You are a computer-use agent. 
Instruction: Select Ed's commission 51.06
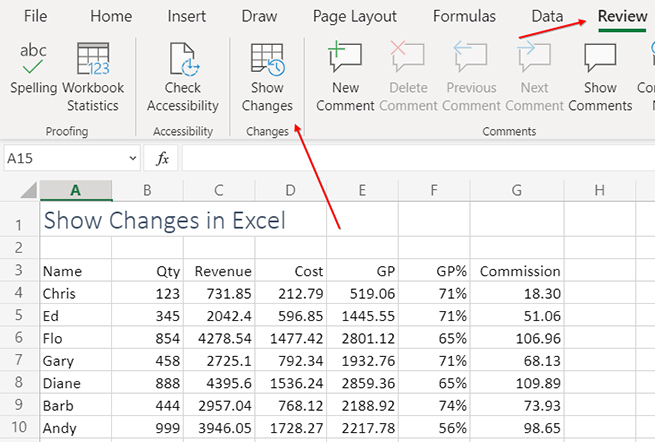click(517, 315)
